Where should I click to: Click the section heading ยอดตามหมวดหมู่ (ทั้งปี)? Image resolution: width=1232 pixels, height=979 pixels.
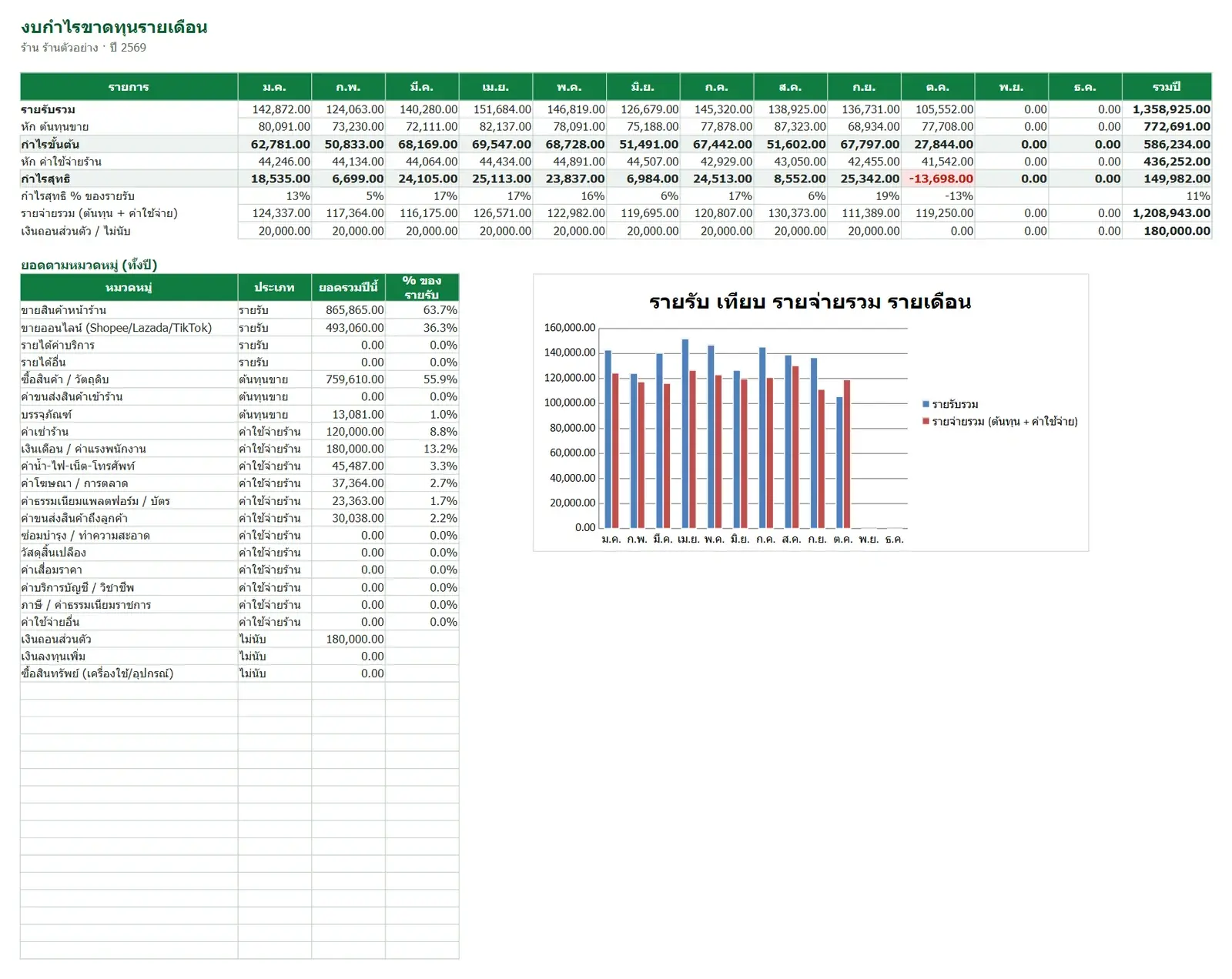(x=89, y=266)
